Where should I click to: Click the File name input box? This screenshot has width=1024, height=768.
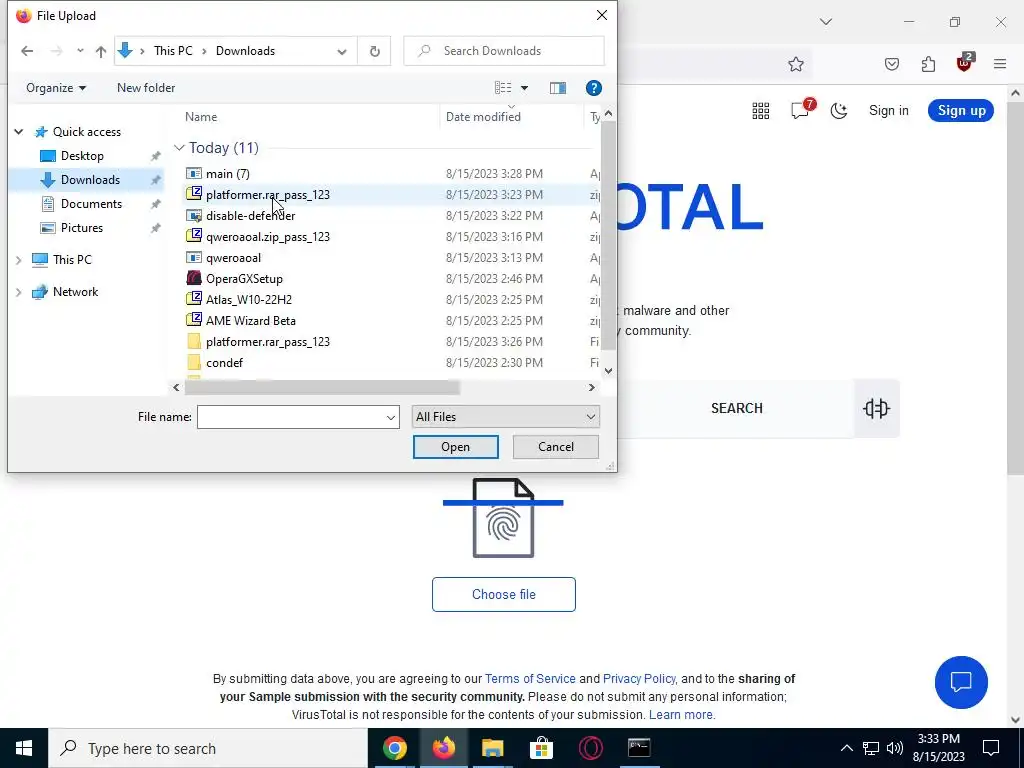(291, 417)
